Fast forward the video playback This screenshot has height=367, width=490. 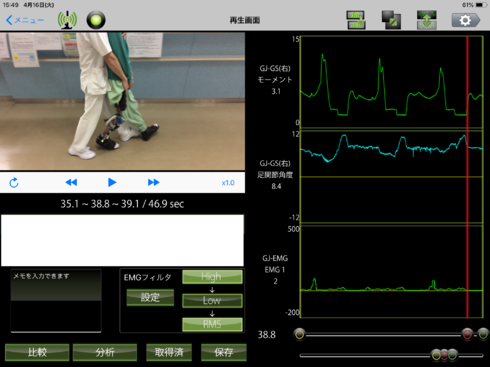153,182
